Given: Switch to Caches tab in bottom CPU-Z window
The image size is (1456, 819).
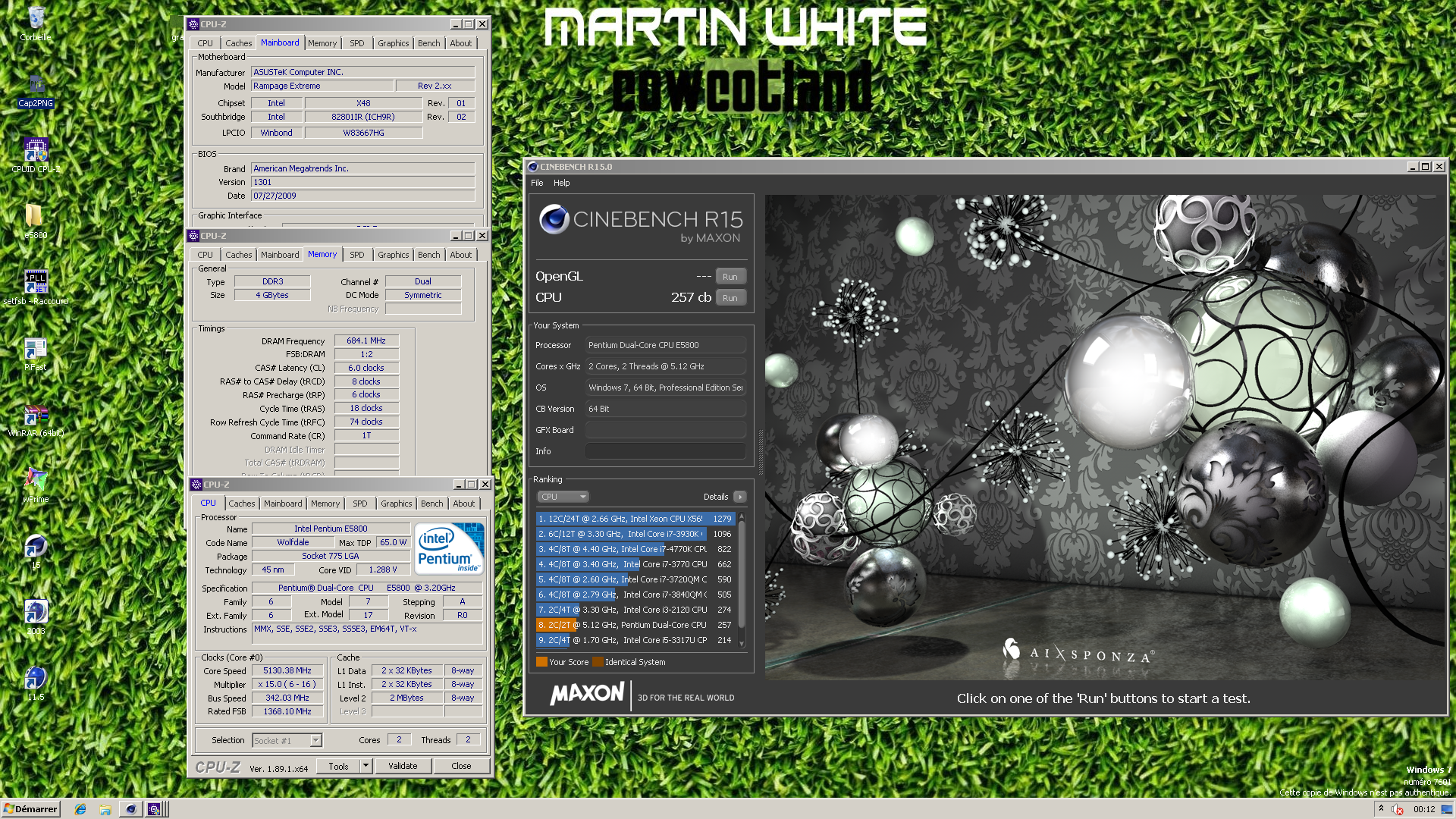Looking at the screenshot, I should click(242, 504).
